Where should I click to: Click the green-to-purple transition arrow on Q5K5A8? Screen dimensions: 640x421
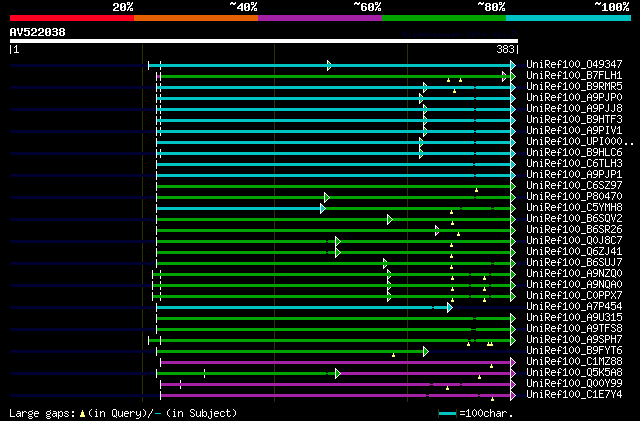pos(338,374)
